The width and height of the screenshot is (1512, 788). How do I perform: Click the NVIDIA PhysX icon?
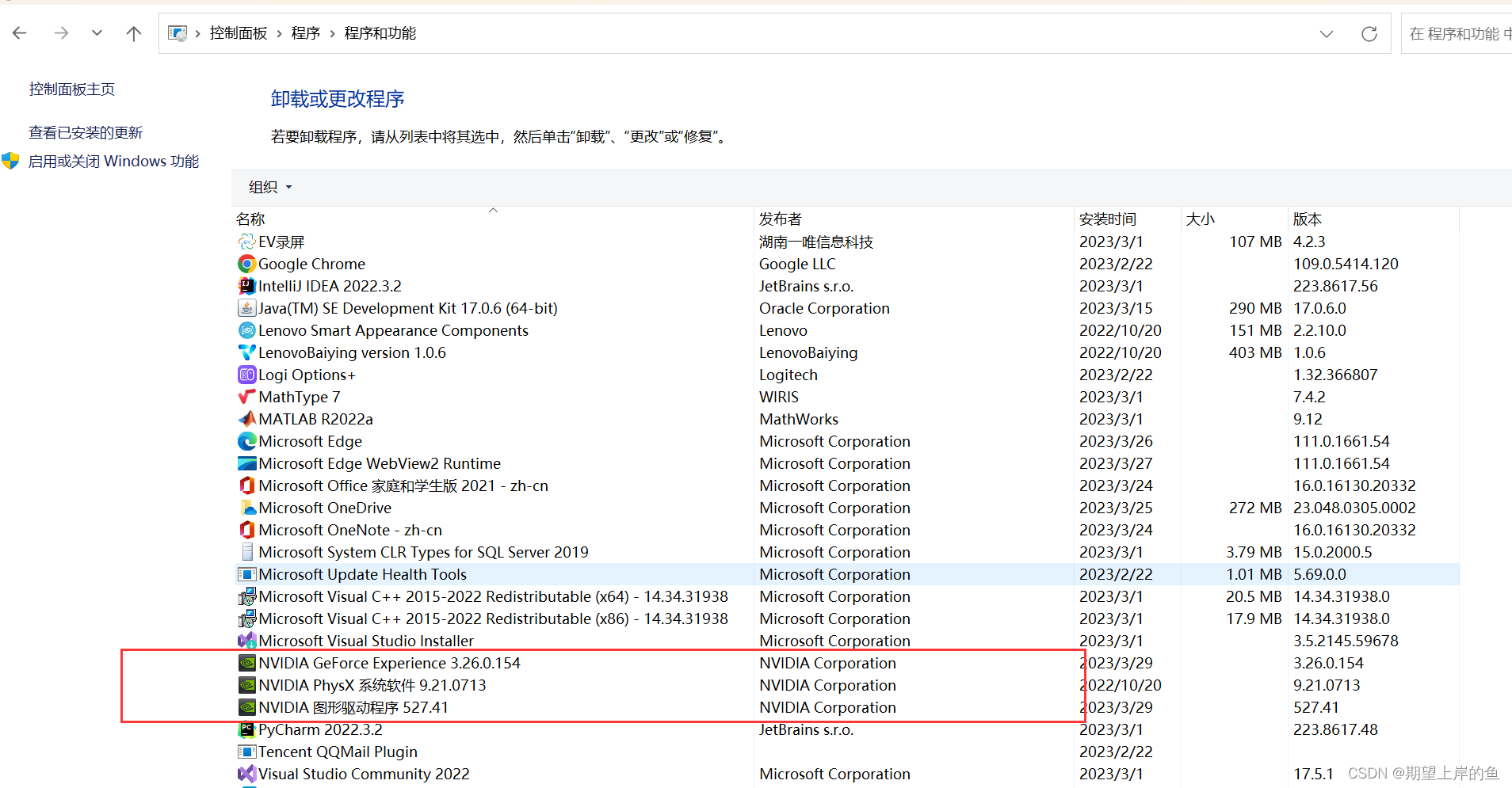point(247,685)
